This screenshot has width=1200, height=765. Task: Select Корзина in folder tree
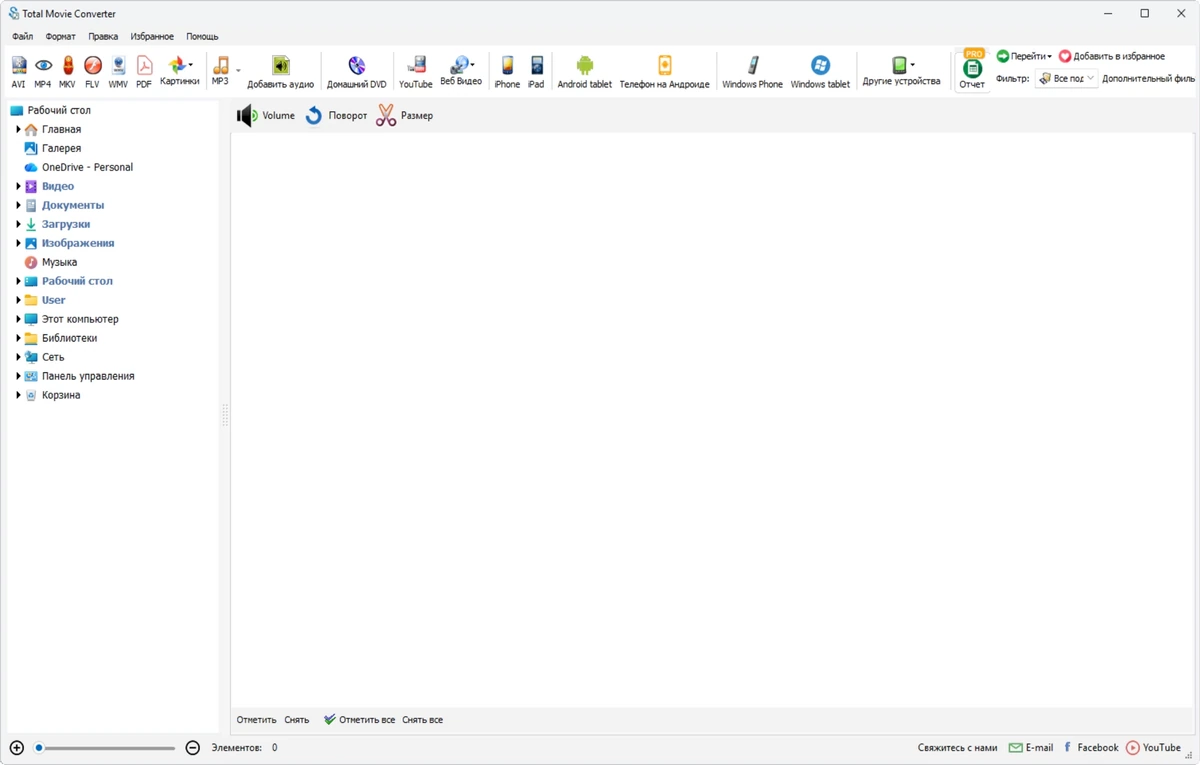(x=61, y=396)
